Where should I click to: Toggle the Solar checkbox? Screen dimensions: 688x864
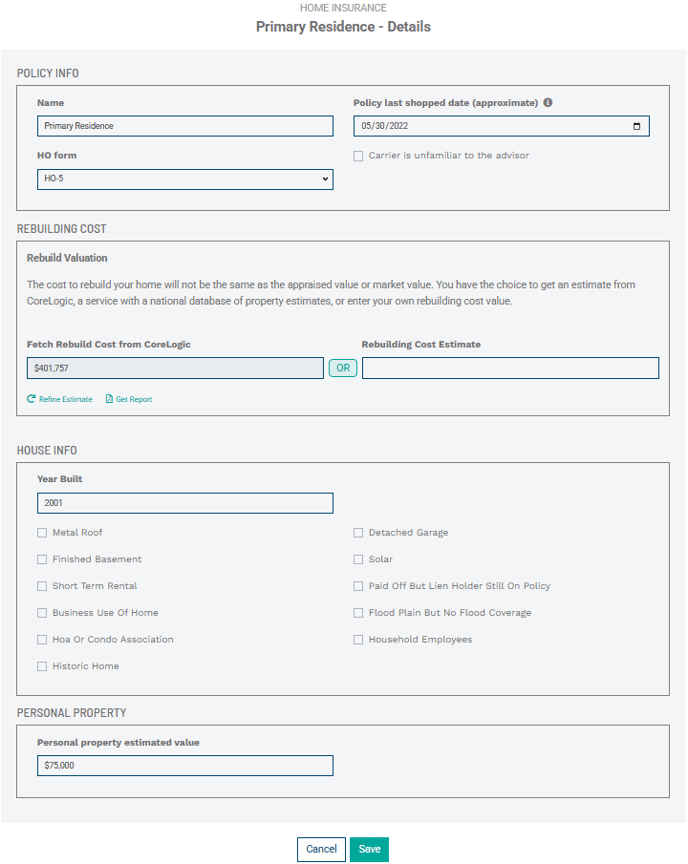[359, 560]
